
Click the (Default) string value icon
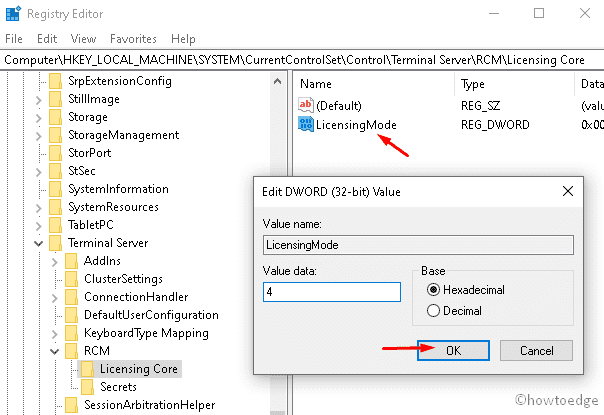[307, 105]
